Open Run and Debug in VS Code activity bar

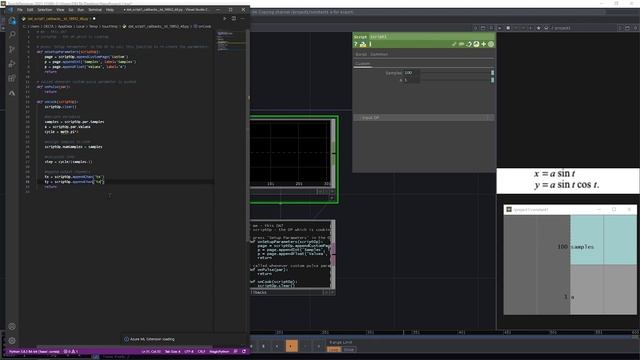[12, 64]
